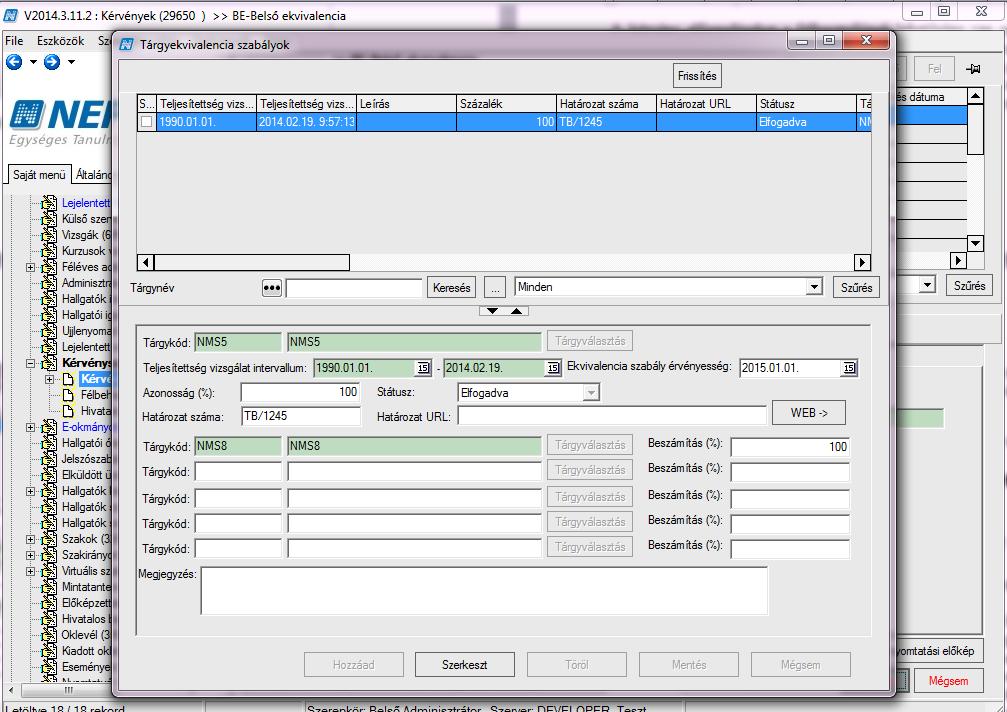
Task: Click the Elfogadva cell in the grid
Action: click(807, 122)
